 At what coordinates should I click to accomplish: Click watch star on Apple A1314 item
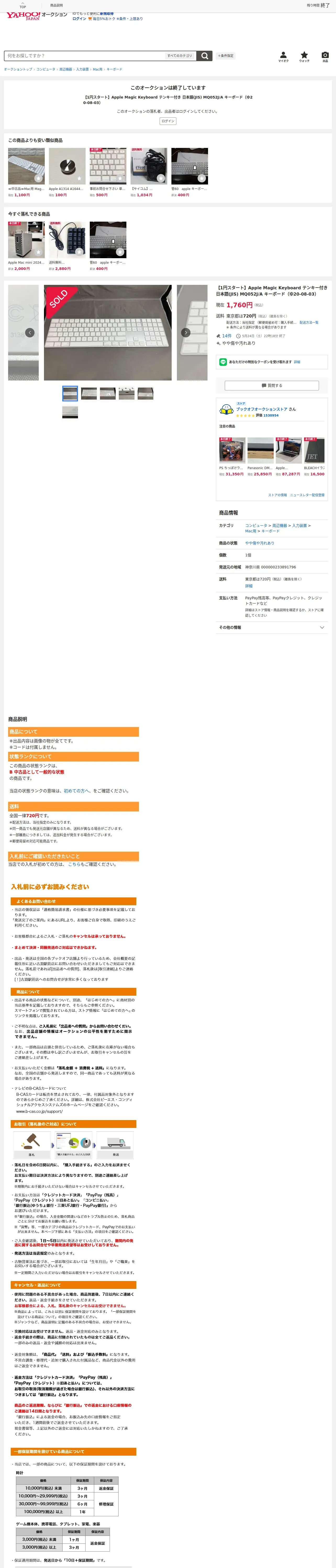[79, 178]
